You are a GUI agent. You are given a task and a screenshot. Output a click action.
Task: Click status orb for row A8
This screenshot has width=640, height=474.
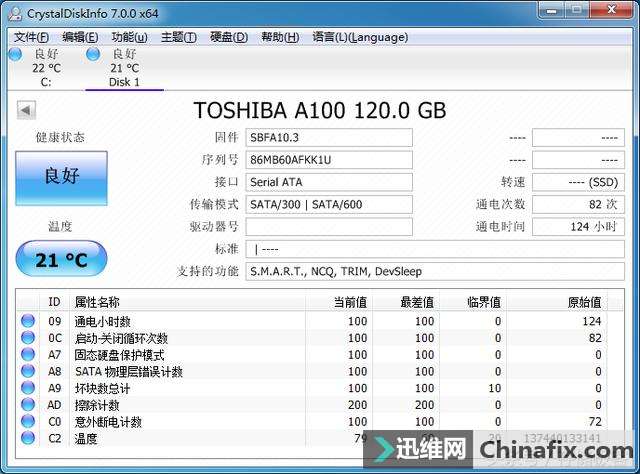(x=28, y=371)
